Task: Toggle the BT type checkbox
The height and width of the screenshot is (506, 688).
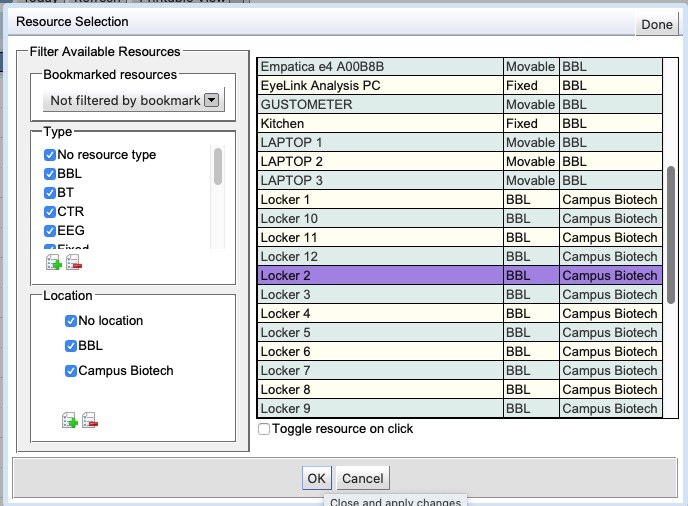Action: click(x=50, y=193)
